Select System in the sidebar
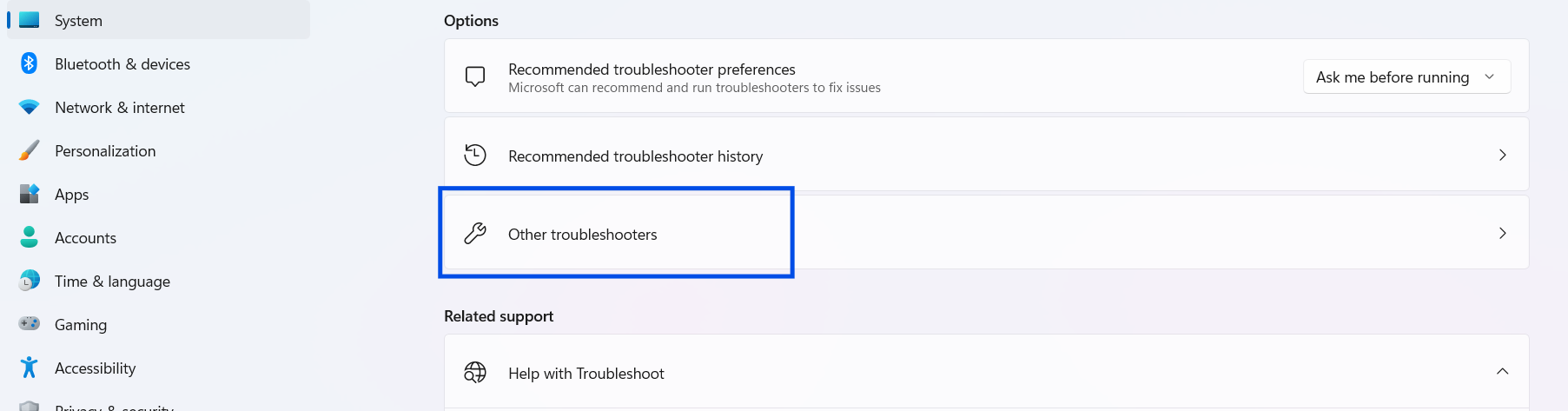Image resolution: width=1568 pixels, height=411 pixels. click(x=78, y=20)
